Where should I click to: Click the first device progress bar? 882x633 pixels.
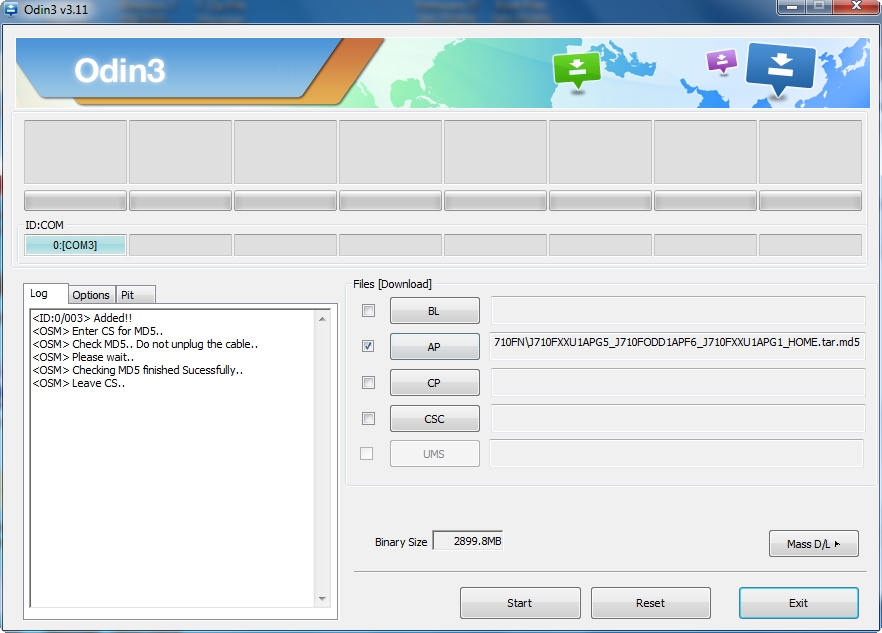coord(75,201)
